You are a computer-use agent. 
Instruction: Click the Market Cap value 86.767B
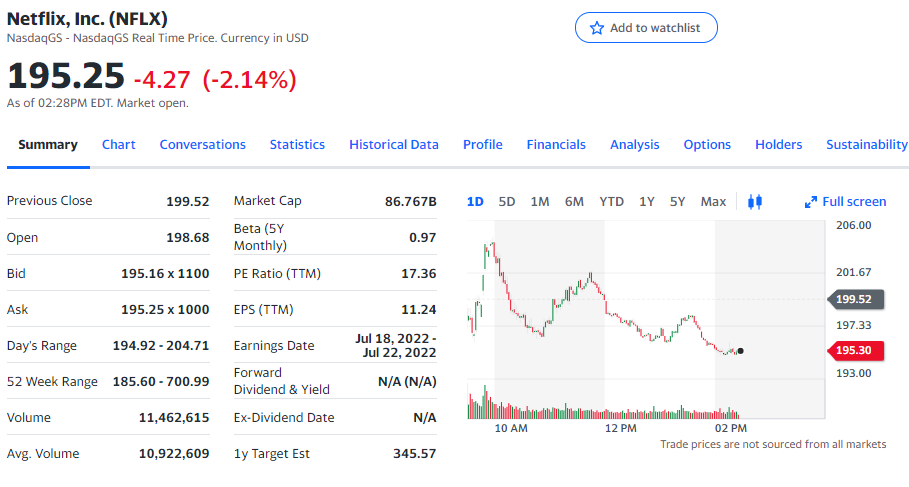tap(410, 201)
